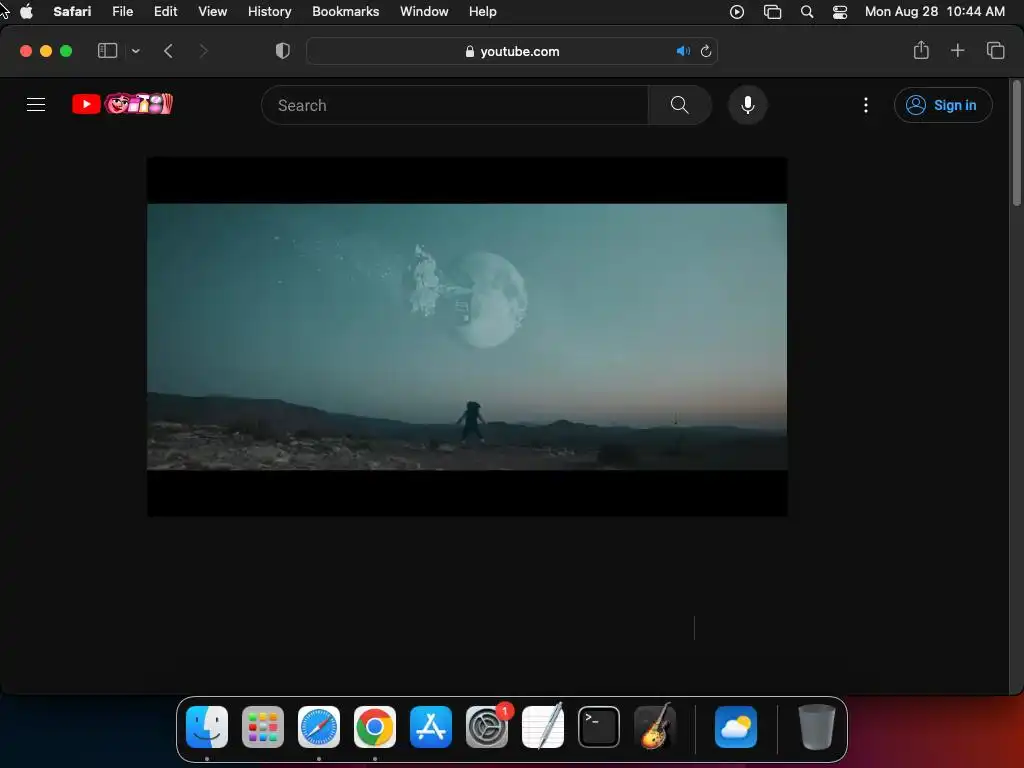1024x768 pixels.
Task: Click the Now Playing menu bar icon
Action: tap(737, 12)
